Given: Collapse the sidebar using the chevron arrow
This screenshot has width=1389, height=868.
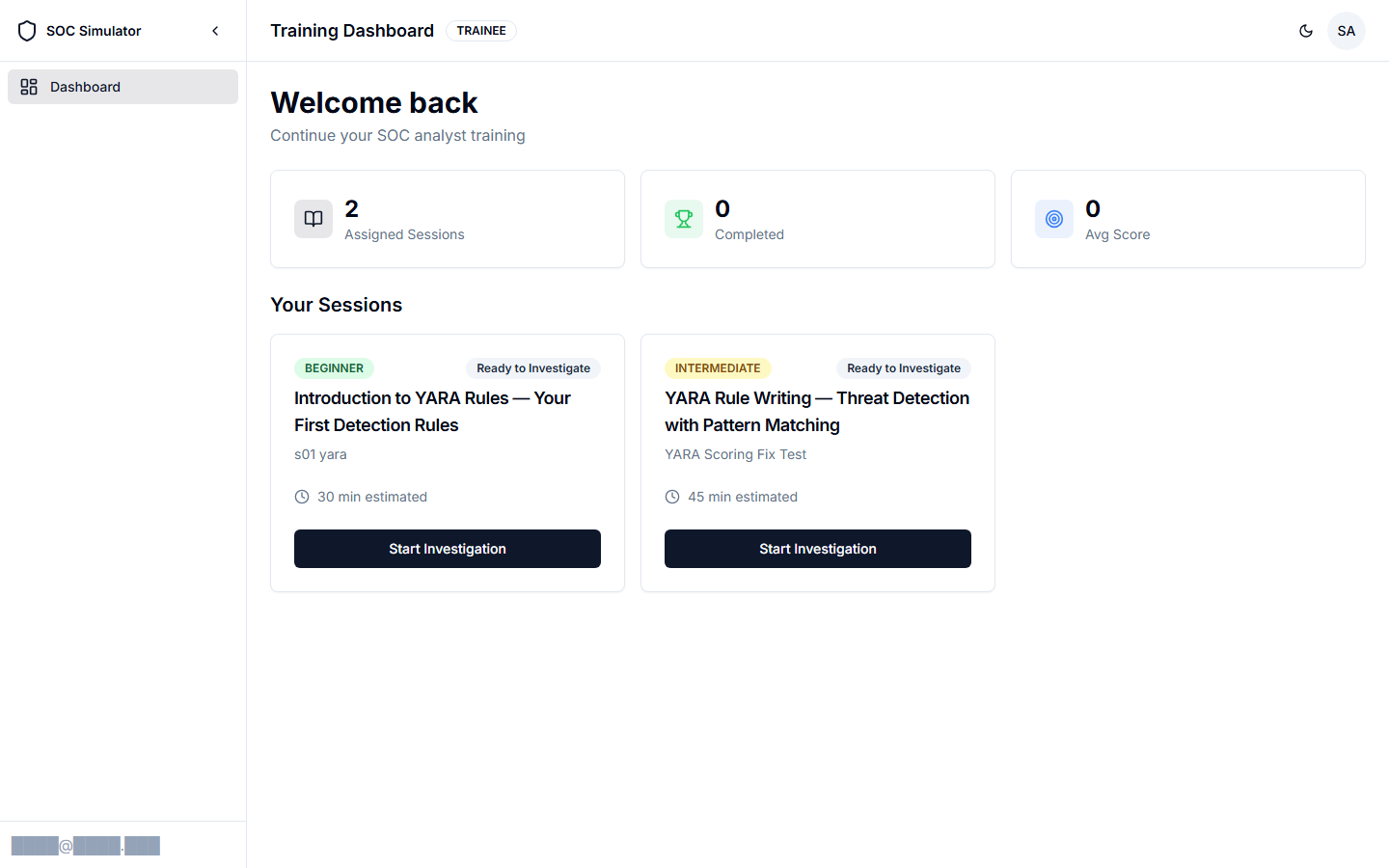Looking at the screenshot, I should point(215,30).
